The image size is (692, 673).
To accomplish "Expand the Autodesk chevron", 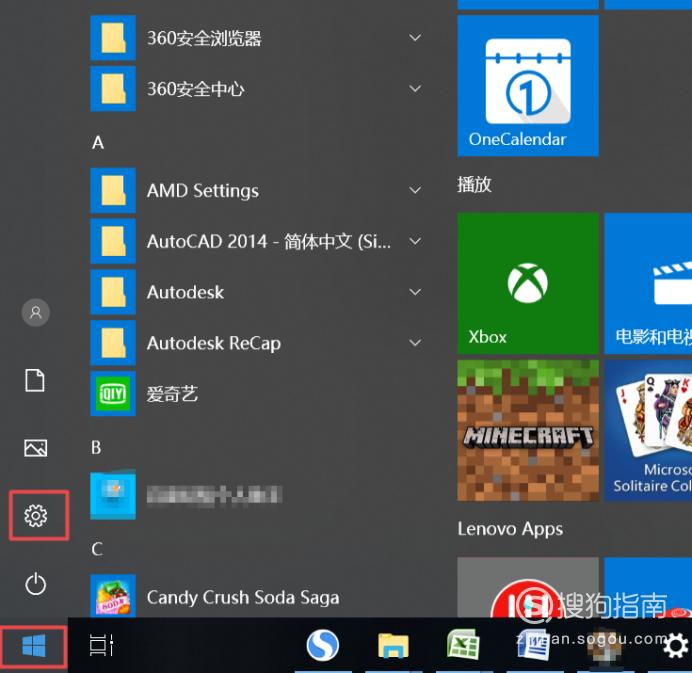I will (x=415, y=292).
